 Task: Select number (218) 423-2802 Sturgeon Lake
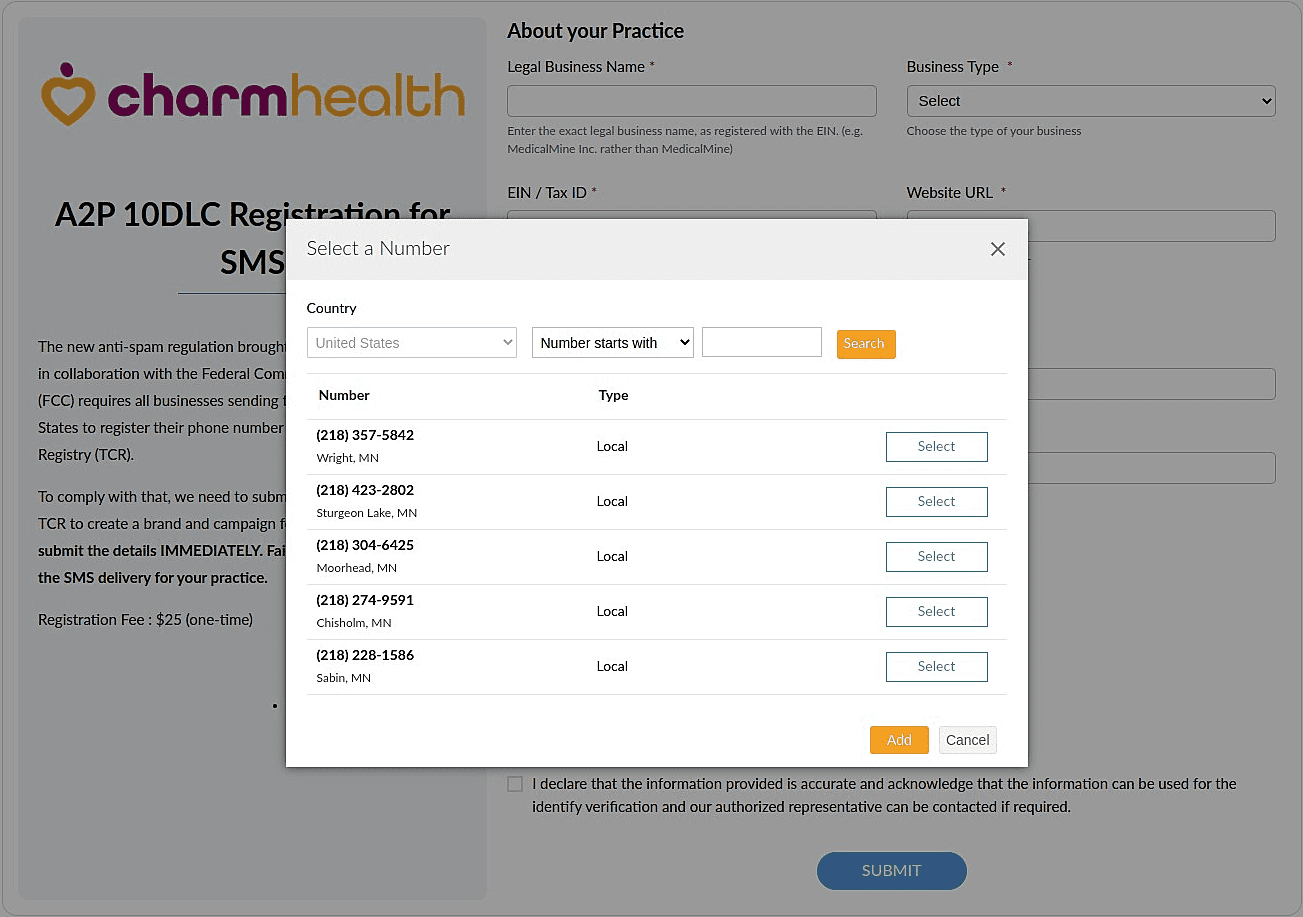[x=936, y=502]
